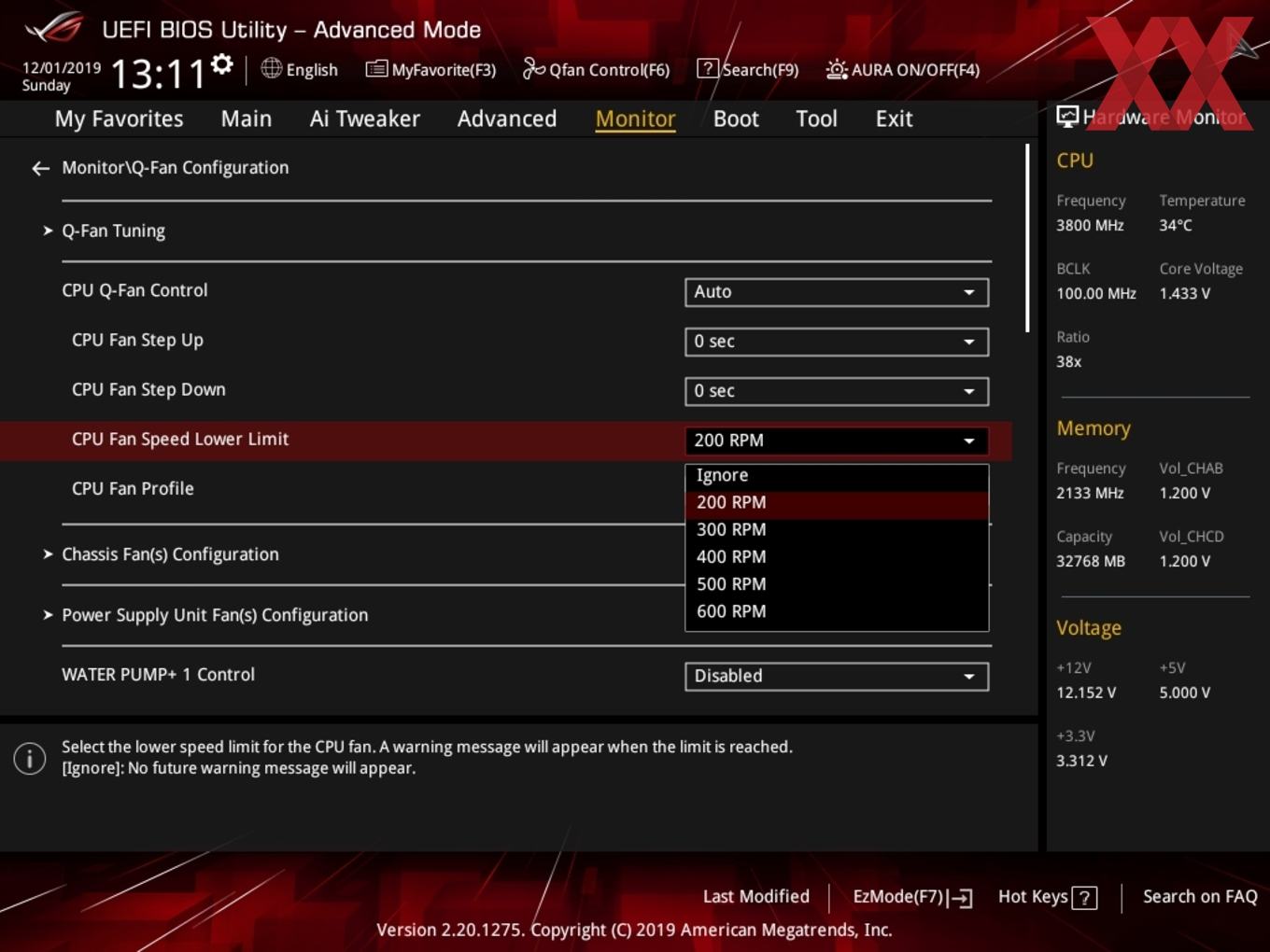Expand Chassis Fan(s) Configuration
Image resolution: width=1270 pixels, height=952 pixels.
[170, 554]
